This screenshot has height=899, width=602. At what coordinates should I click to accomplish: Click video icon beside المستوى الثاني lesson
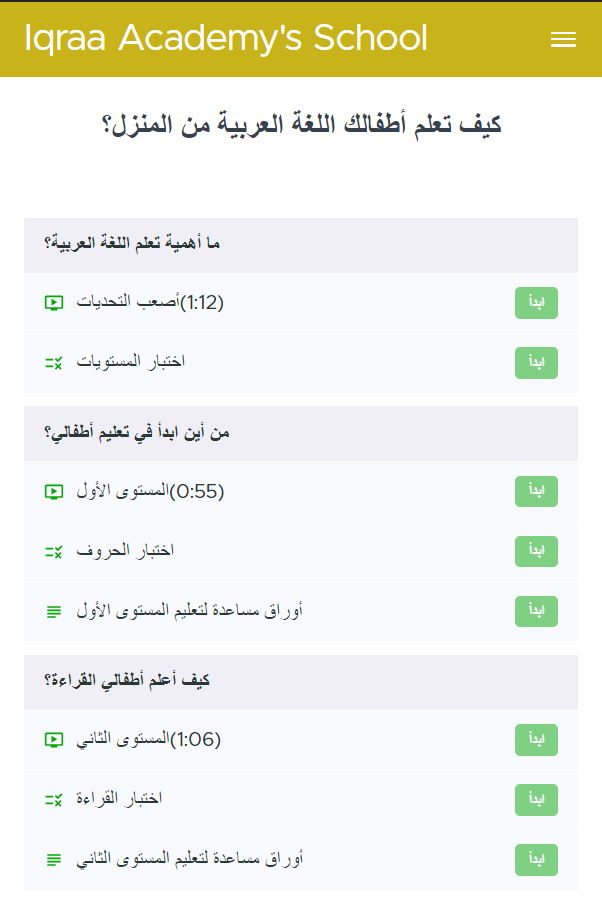54,740
